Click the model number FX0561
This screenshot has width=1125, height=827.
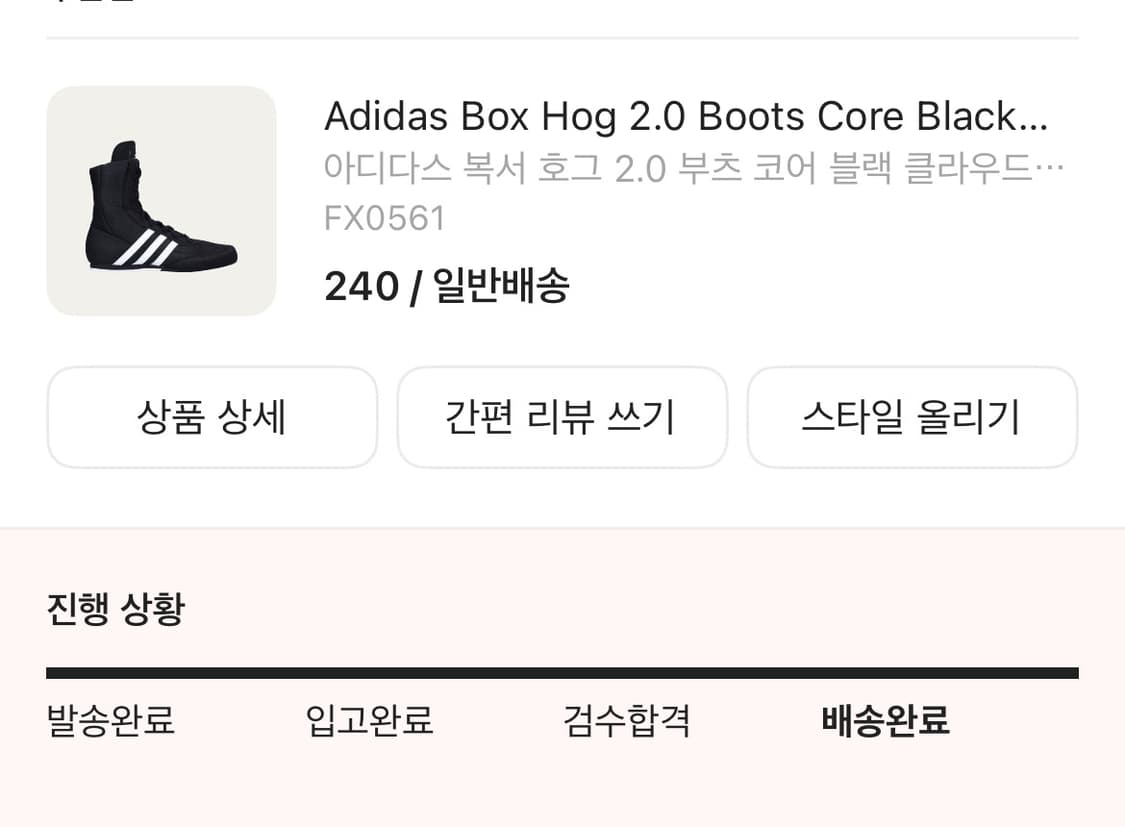[x=385, y=216]
